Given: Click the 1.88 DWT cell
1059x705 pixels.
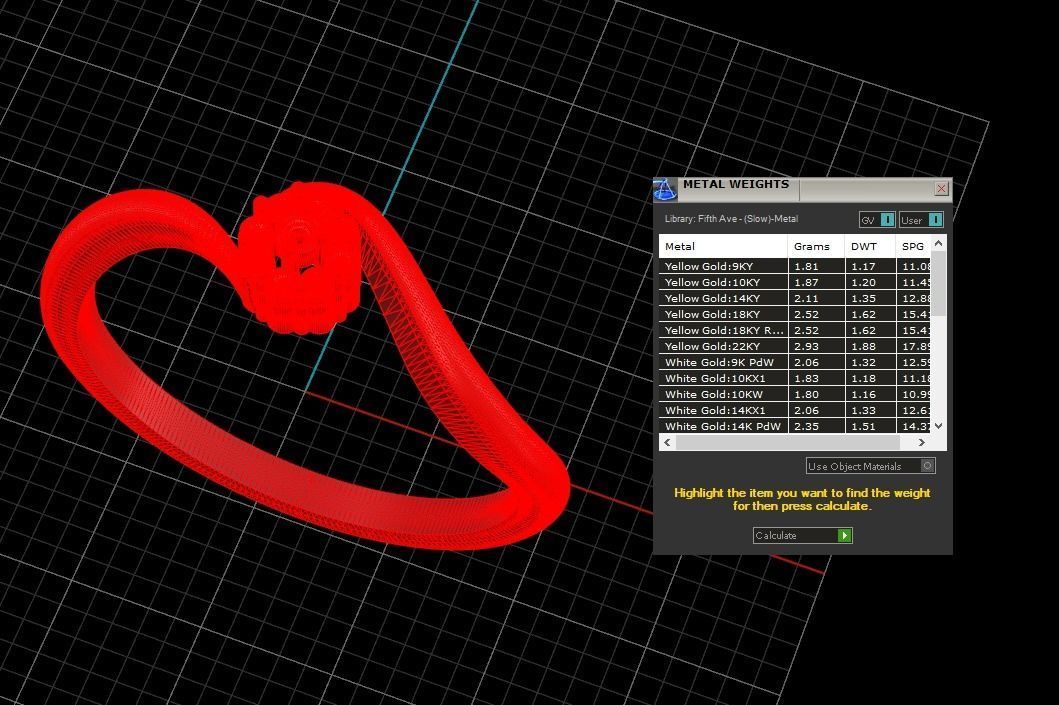Looking at the screenshot, I should (x=870, y=346).
